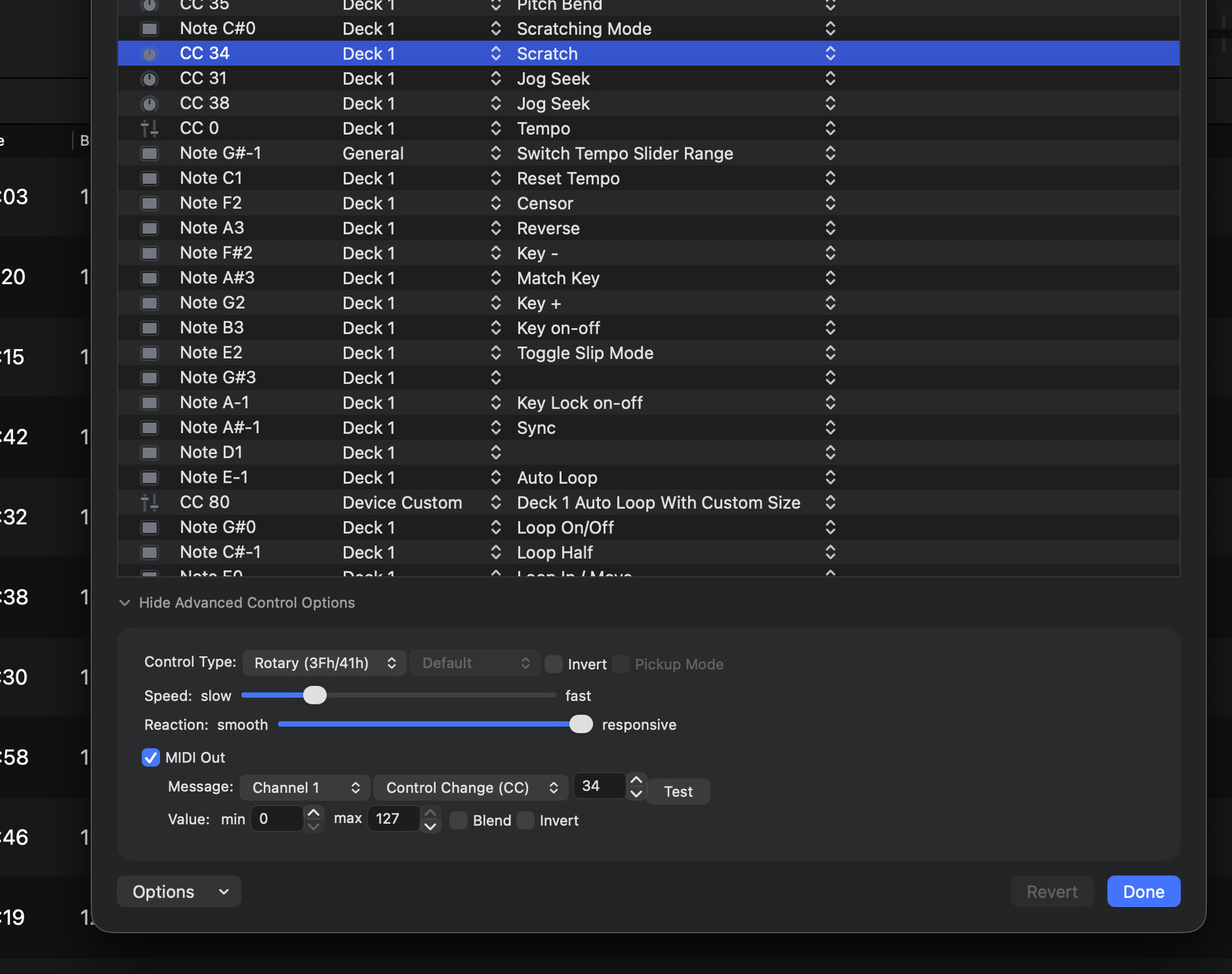Click the button icon for Note C#0

(x=150, y=29)
